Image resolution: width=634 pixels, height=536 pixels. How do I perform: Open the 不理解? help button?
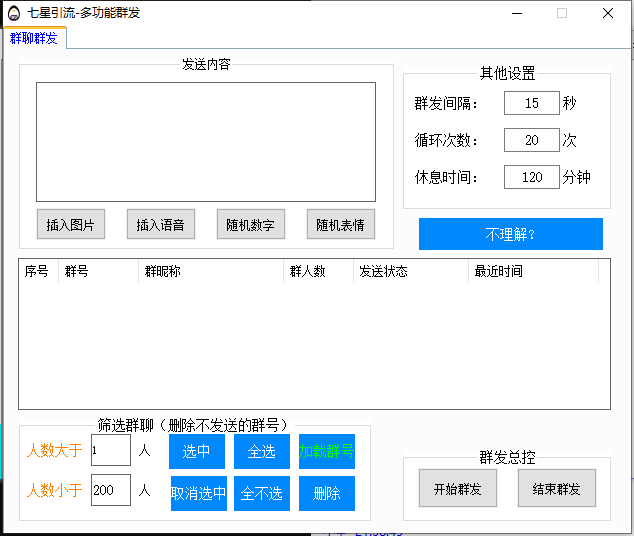coord(511,234)
